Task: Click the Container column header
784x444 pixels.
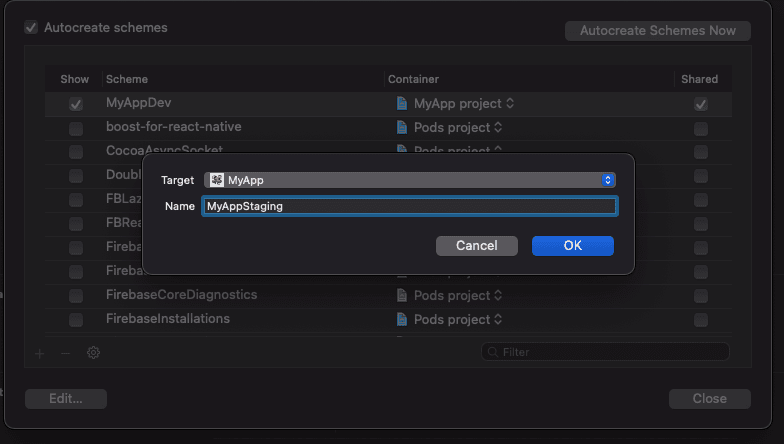Action: [414, 79]
